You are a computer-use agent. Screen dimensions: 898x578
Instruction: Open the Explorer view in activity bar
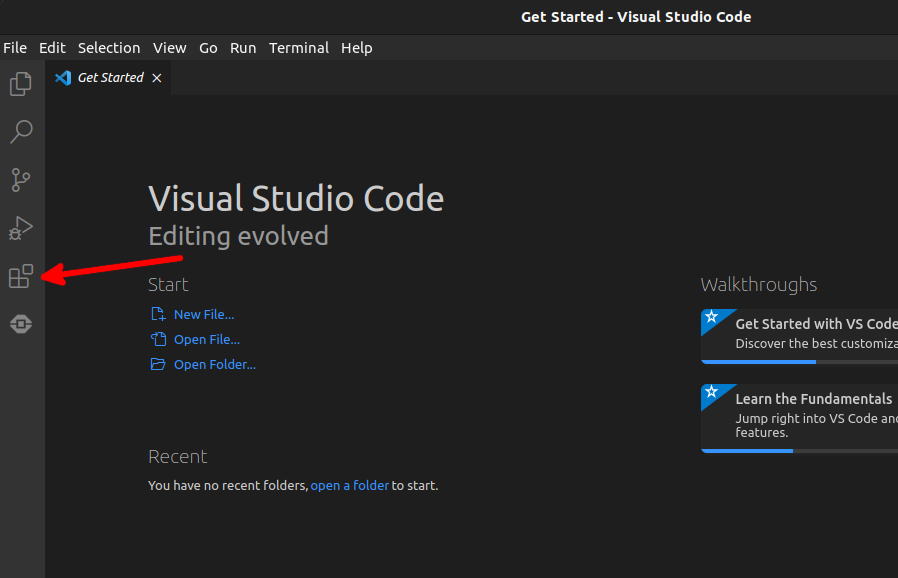[21, 85]
